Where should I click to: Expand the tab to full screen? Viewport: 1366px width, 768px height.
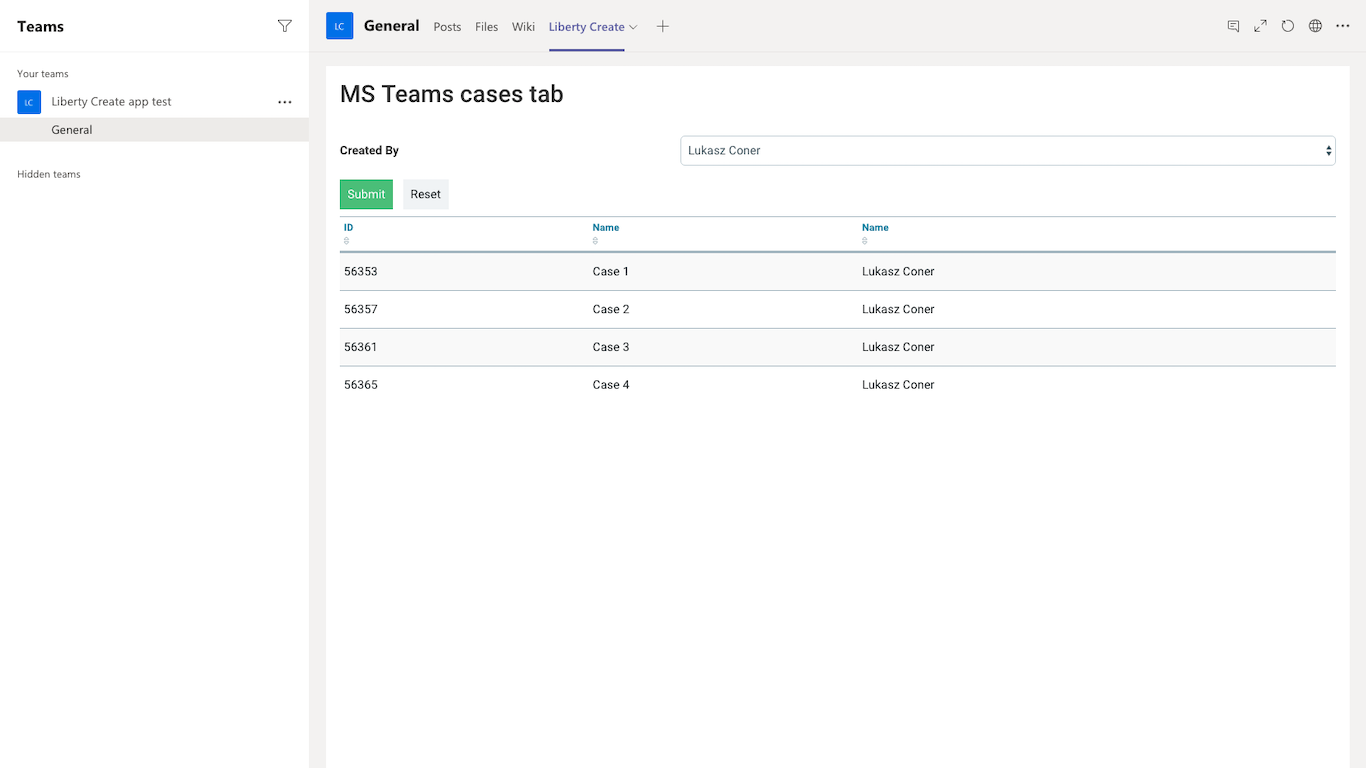coord(1260,26)
